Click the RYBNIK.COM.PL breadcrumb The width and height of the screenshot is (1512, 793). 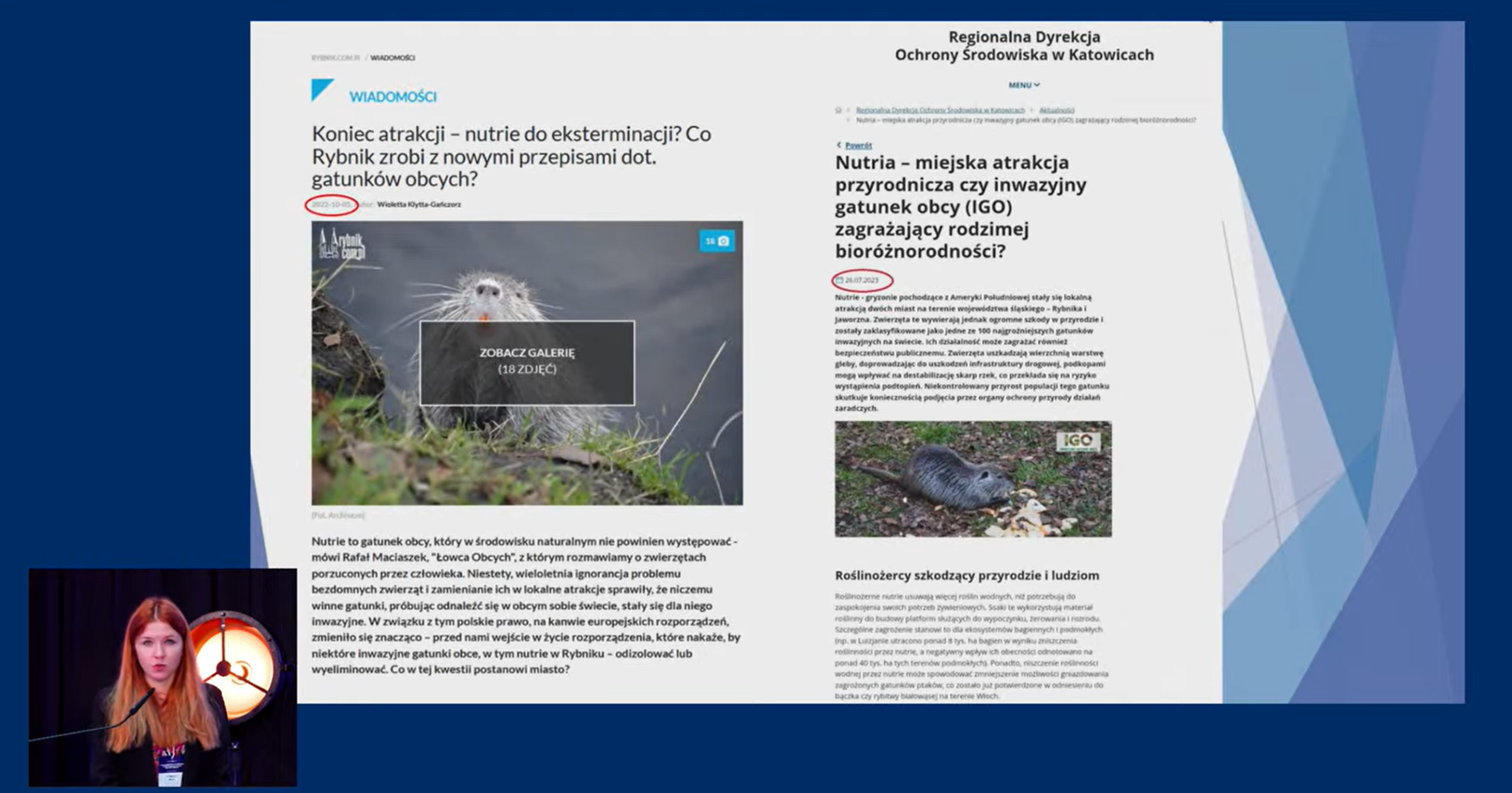coord(335,58)
